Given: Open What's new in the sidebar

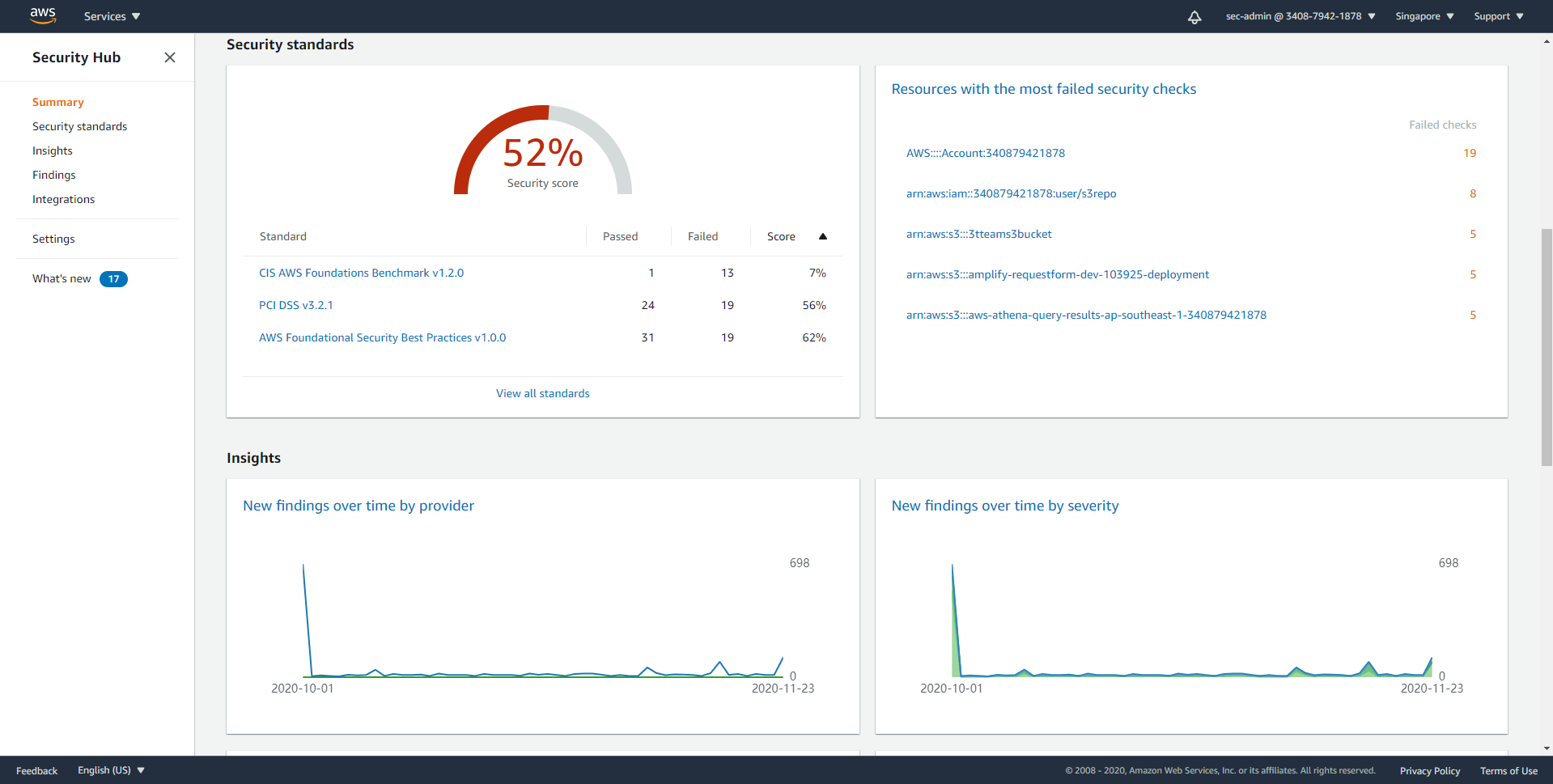Looking at the screenshot, I should pos(62,278).
